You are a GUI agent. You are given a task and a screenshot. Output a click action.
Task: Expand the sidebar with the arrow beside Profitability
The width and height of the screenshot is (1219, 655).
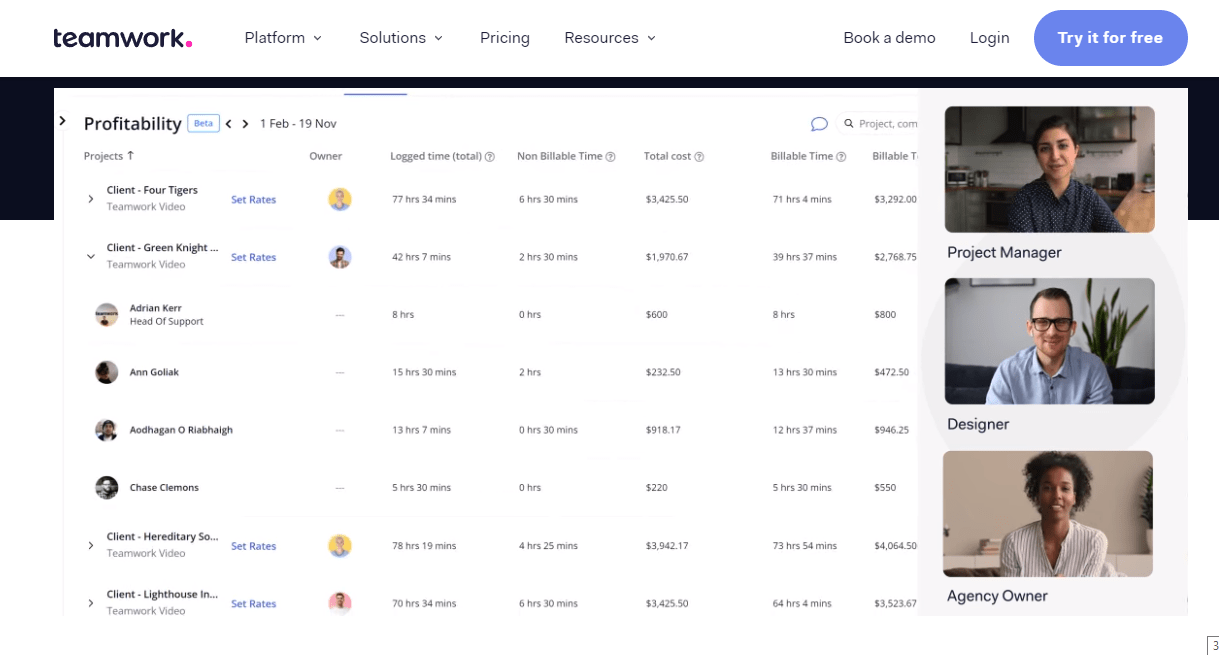point(62,121)
